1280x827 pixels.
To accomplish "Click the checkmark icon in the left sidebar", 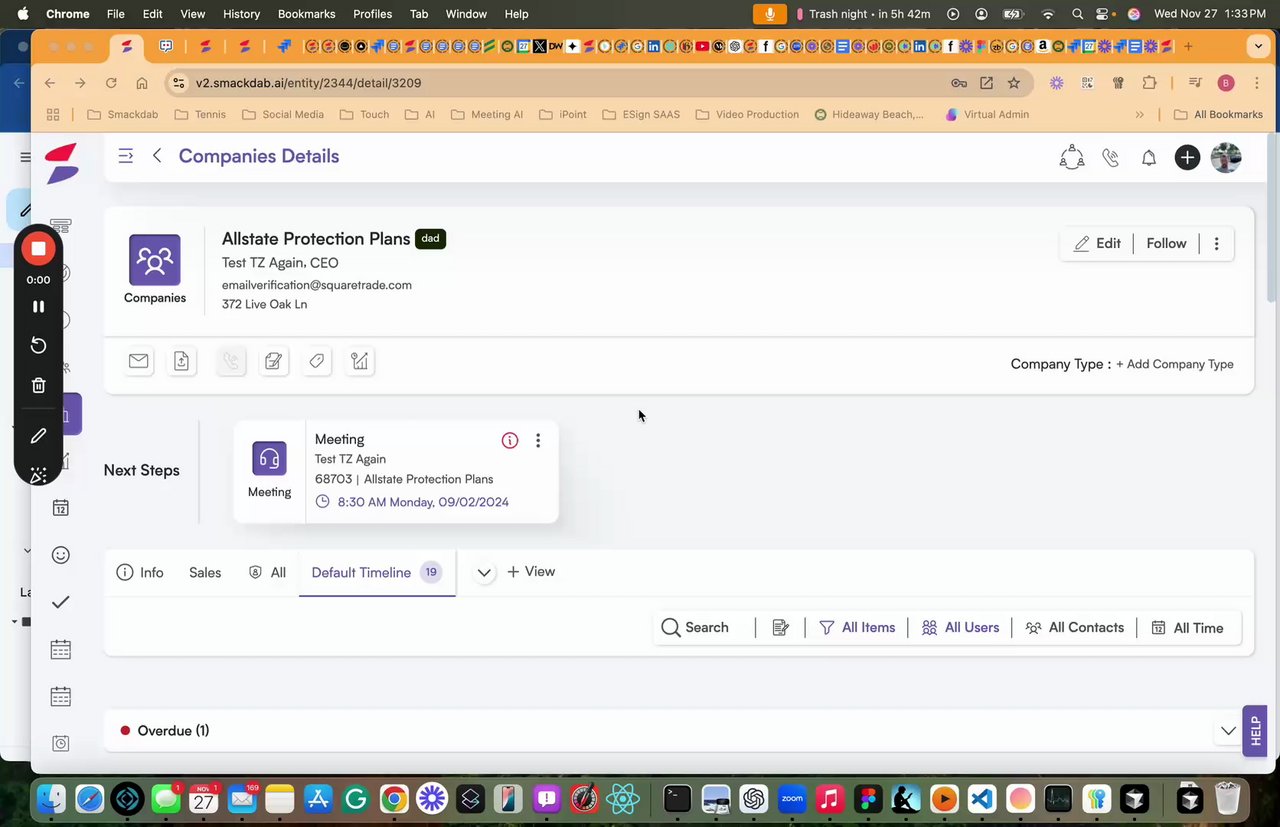I will tap(61, 601).
